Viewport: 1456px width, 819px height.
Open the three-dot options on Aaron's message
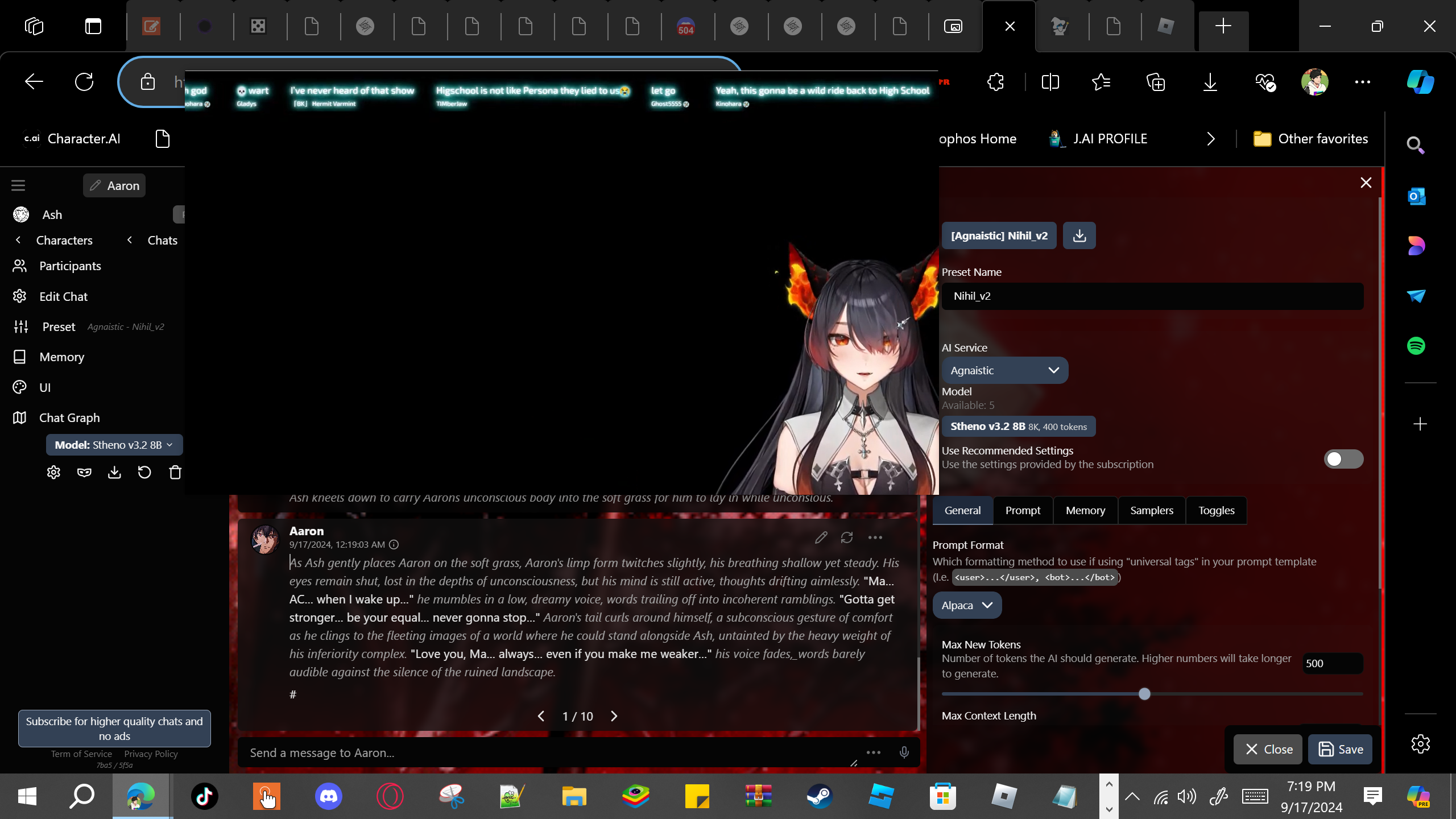pyautogui.click(x=875, y=537)
